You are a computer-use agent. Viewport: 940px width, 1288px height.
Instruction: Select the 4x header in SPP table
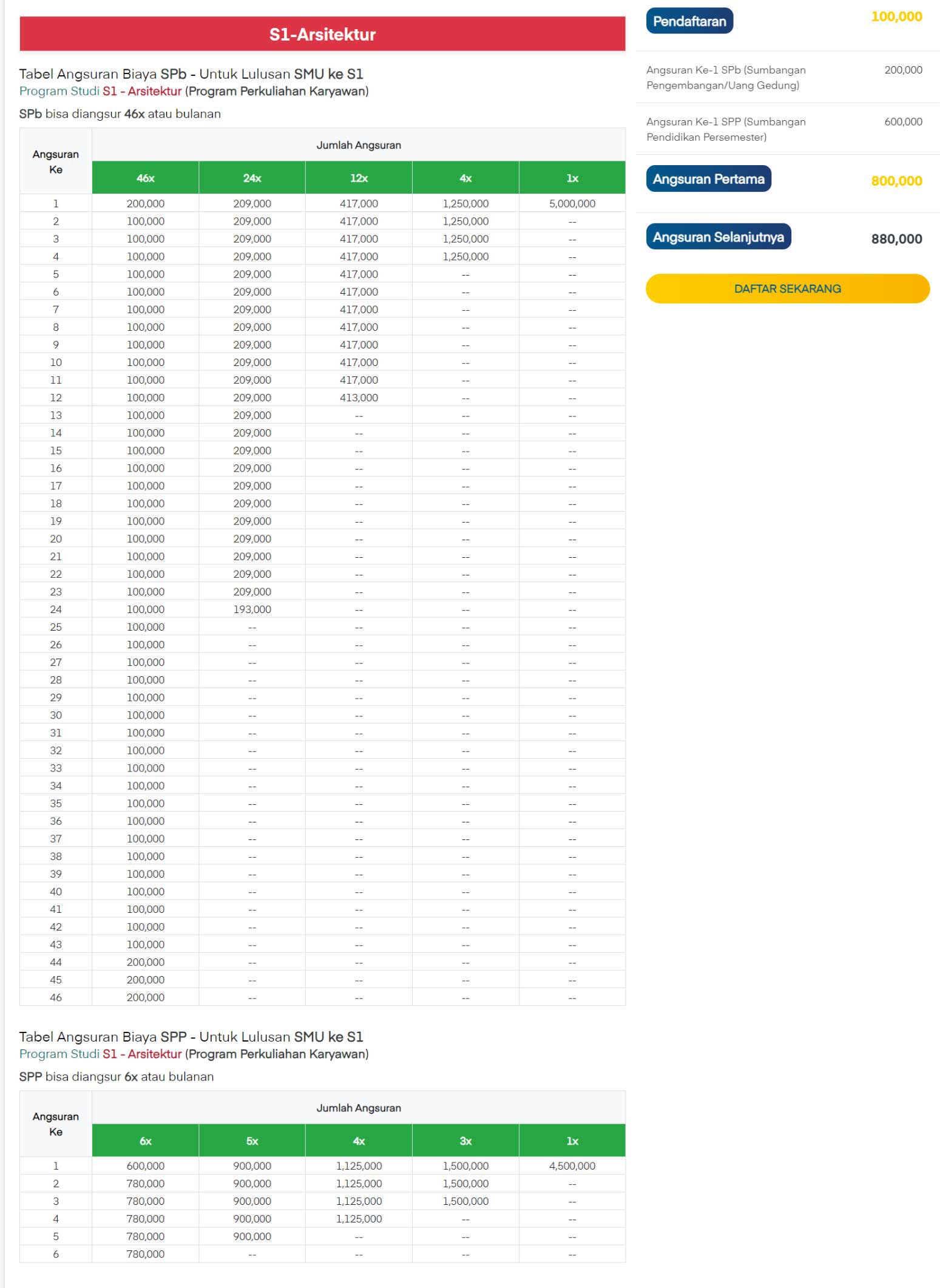(359, 1141)
